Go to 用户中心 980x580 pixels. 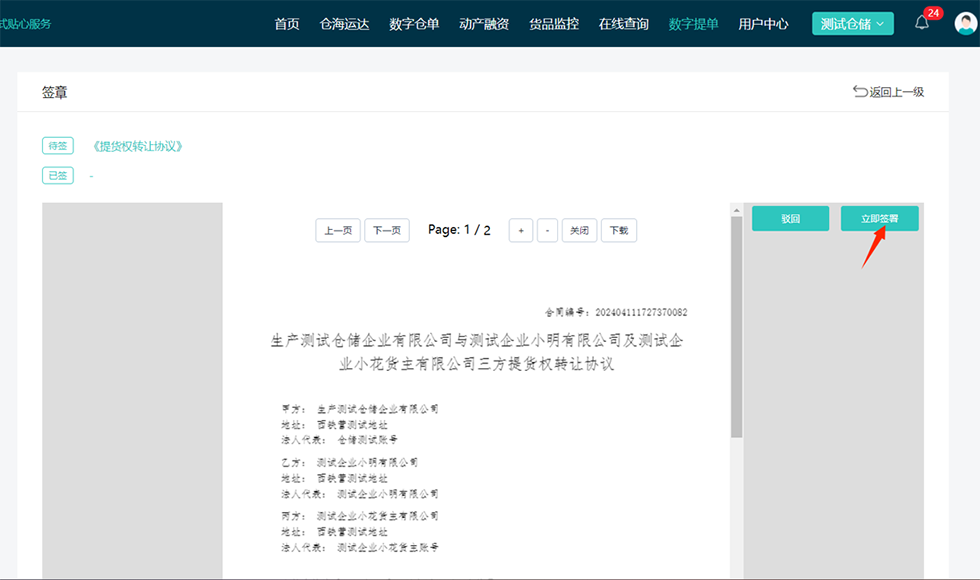(763, 24)
